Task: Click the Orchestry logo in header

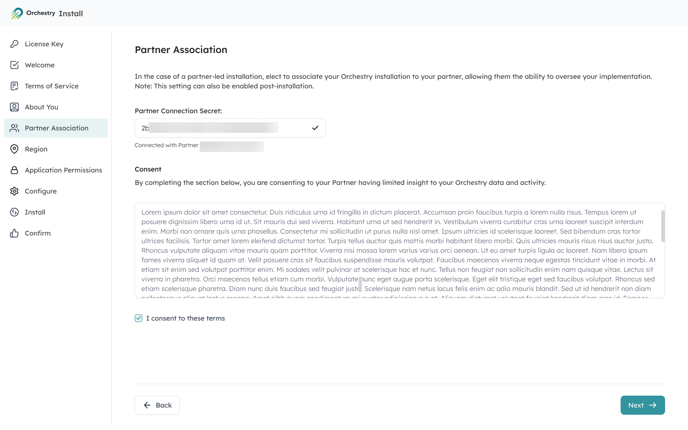Action: (17, 14)
